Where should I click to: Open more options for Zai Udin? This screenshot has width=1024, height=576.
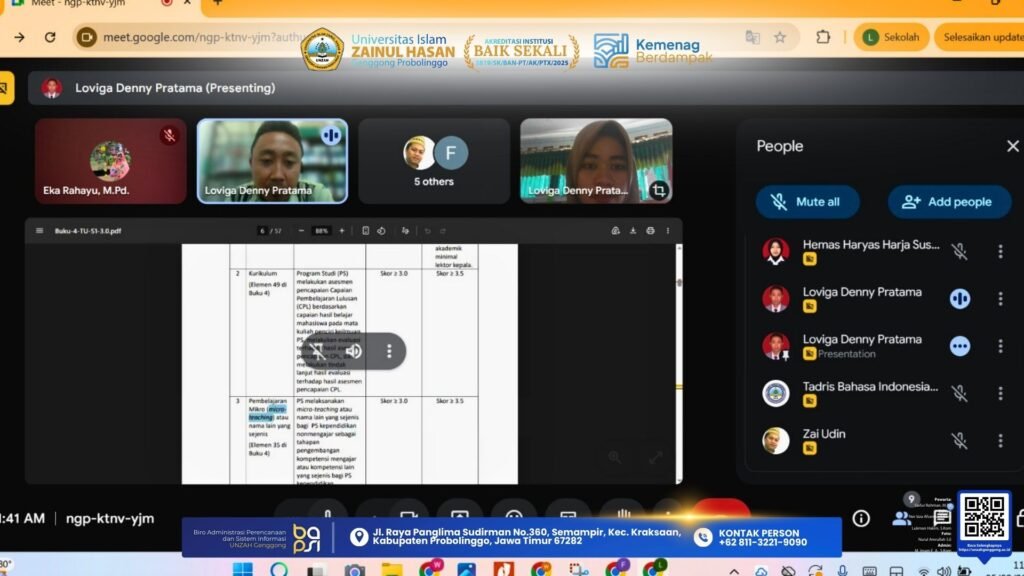pos(1000,441)
